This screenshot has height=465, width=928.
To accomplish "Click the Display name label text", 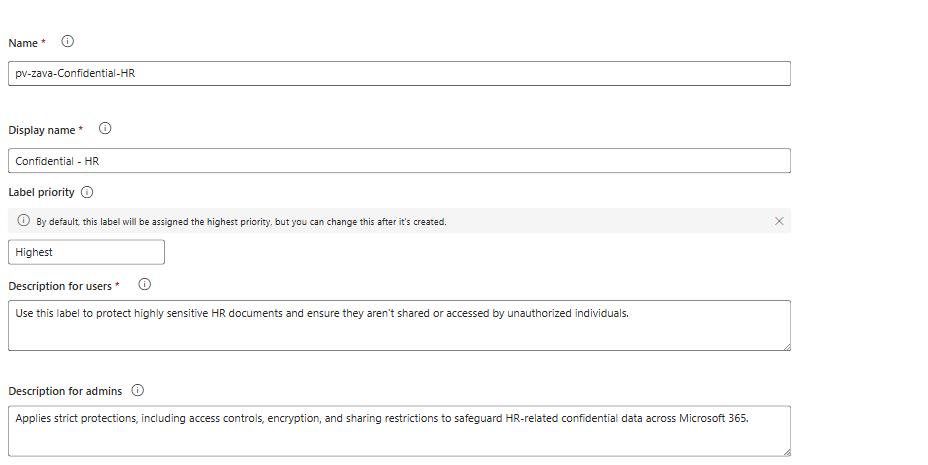I will click(x=41, y=130).
